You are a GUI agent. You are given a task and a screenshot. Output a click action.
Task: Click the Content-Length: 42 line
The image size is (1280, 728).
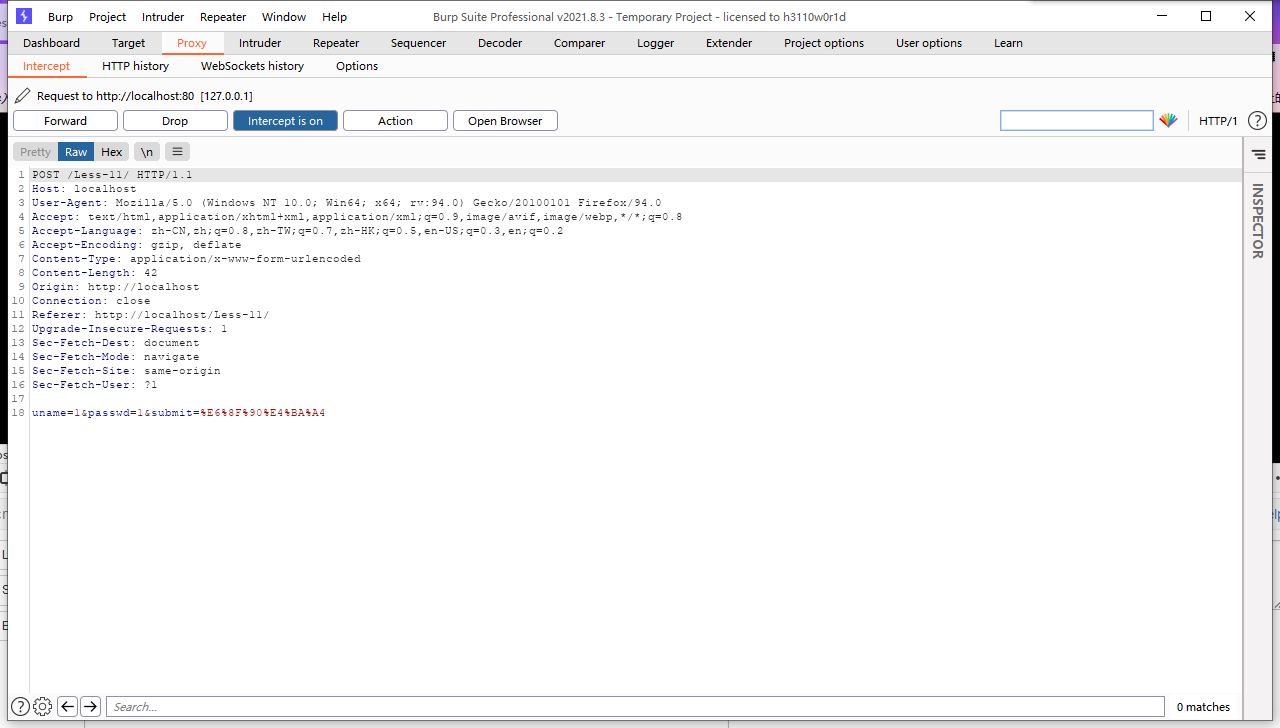pos(95,273)
